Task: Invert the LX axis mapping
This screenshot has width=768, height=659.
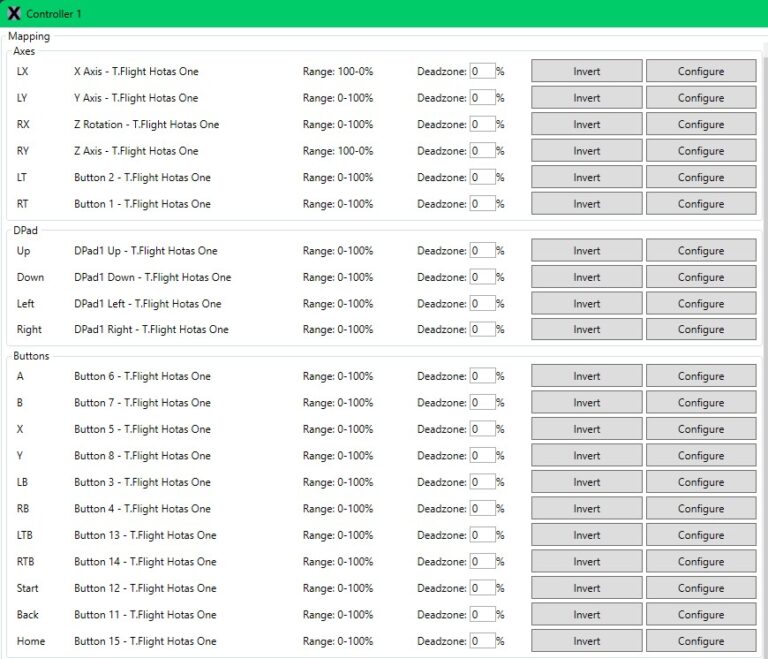Action: [586, 72]
